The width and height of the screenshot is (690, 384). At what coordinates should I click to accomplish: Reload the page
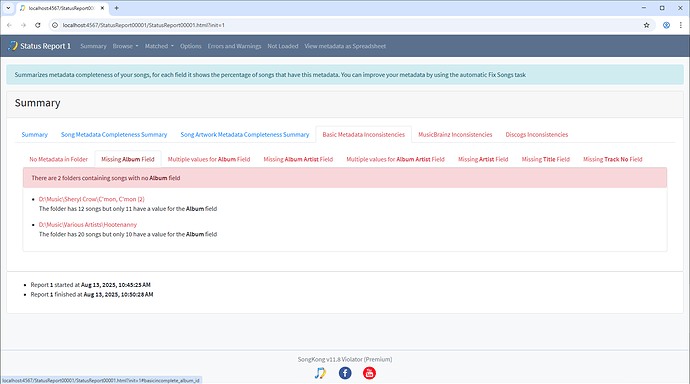tap(38, 25)
